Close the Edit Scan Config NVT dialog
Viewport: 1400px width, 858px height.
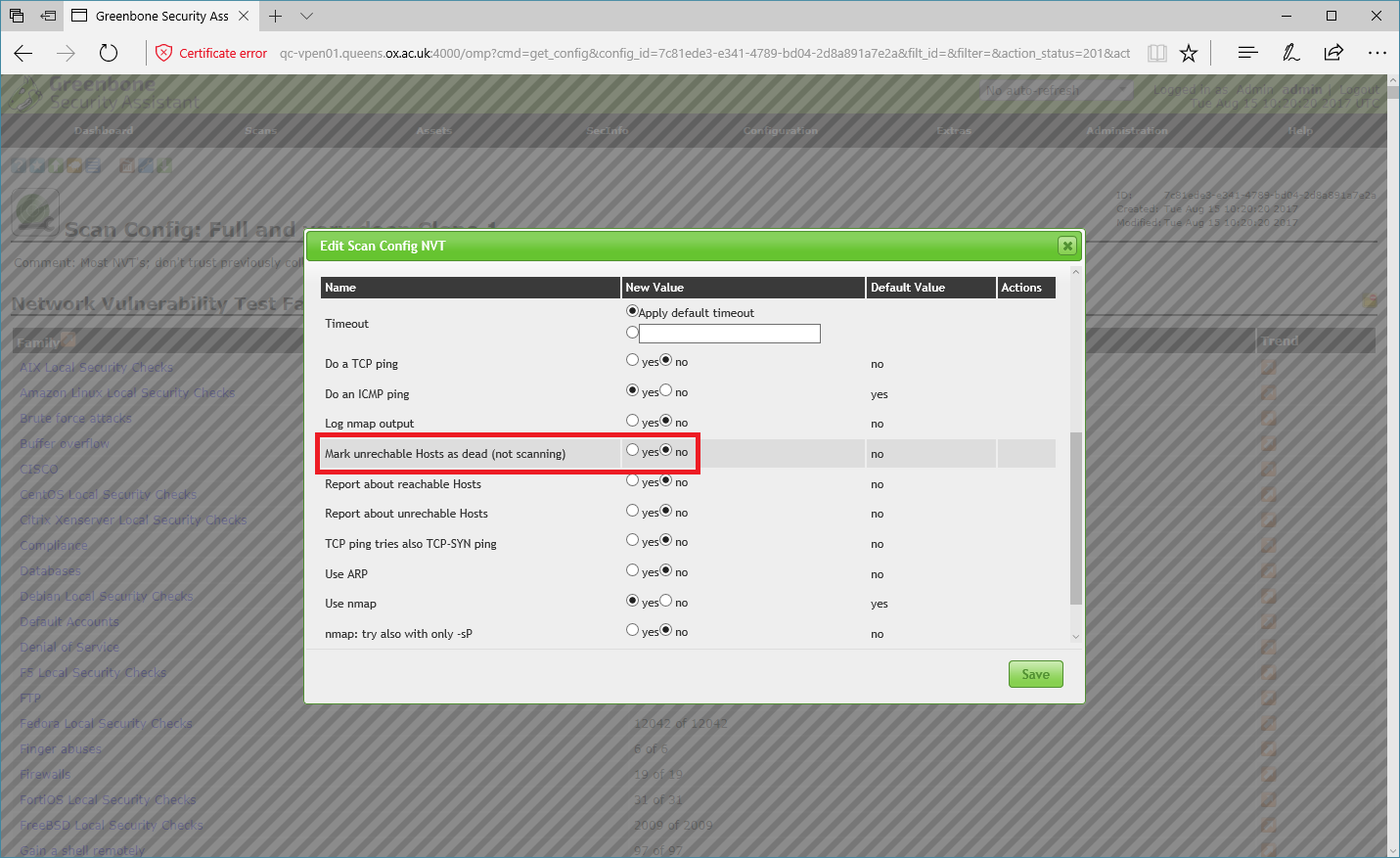coord(1067,246)
